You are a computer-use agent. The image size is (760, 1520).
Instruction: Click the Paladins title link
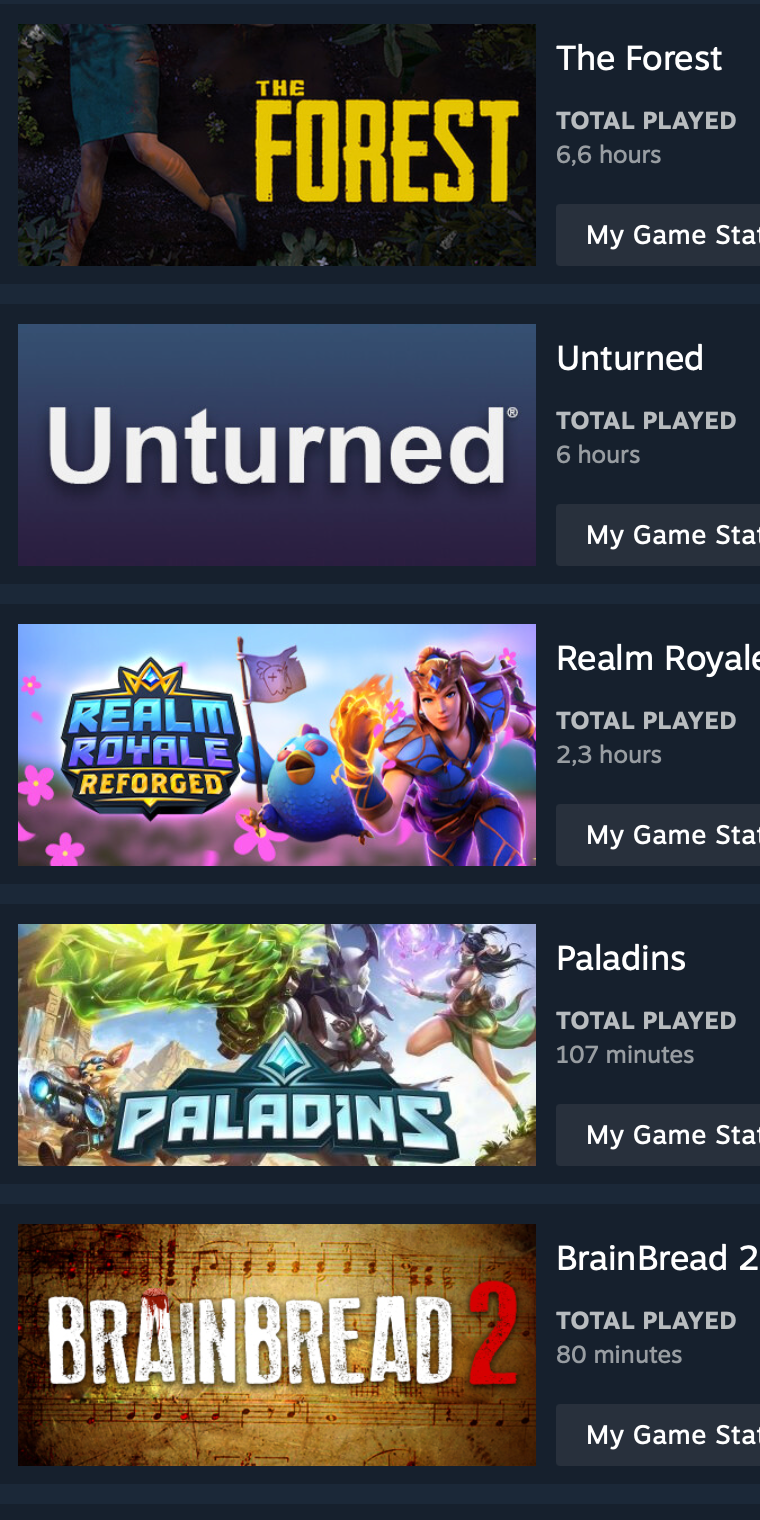[621, 958]
